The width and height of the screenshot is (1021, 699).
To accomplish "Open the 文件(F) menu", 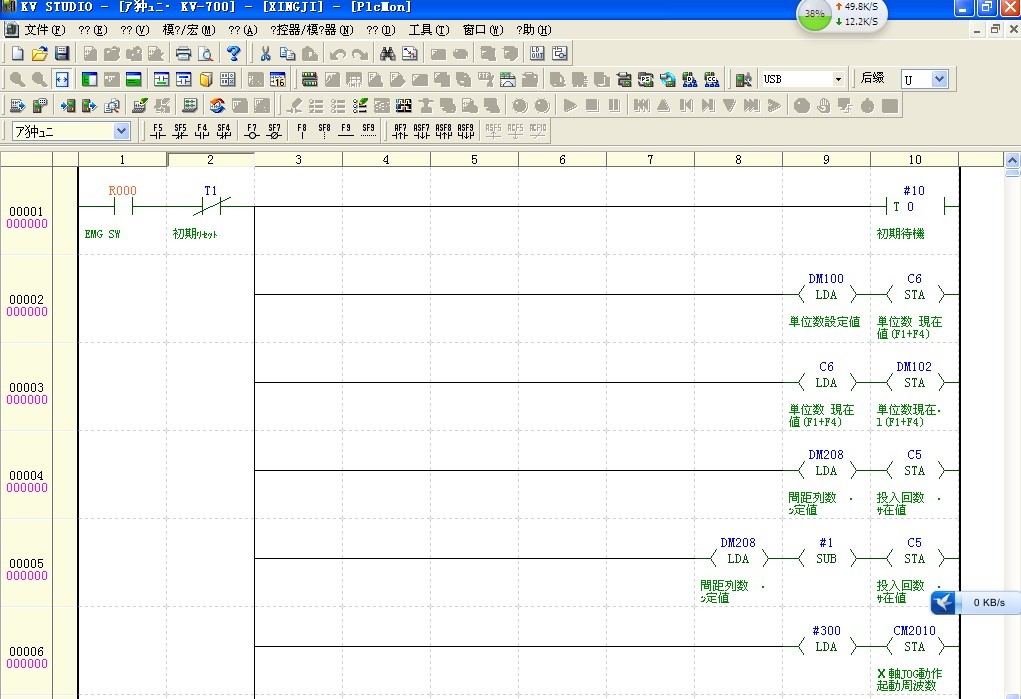I will point(43,30).
